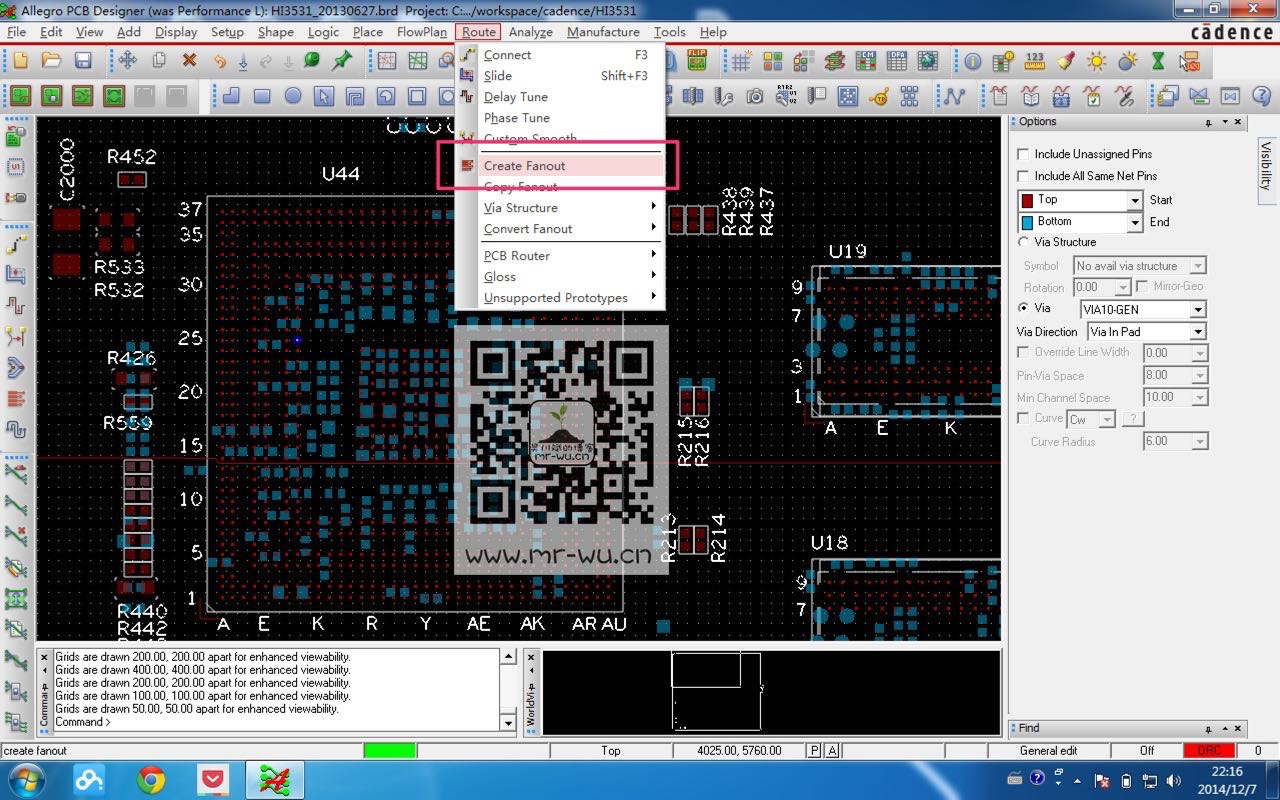
Task: Click the R1R2 U1U2 auto rename icon
Action: 786,97
